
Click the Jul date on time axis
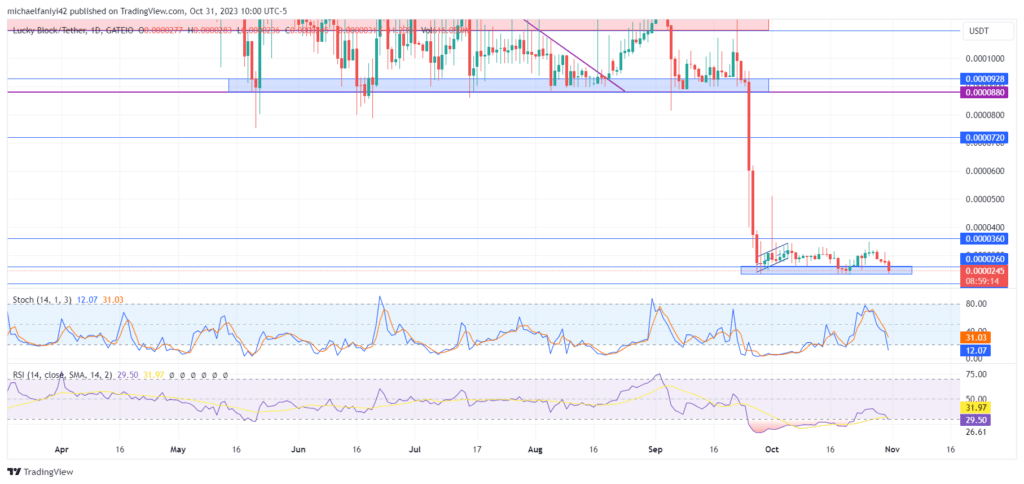coord(415,450)
